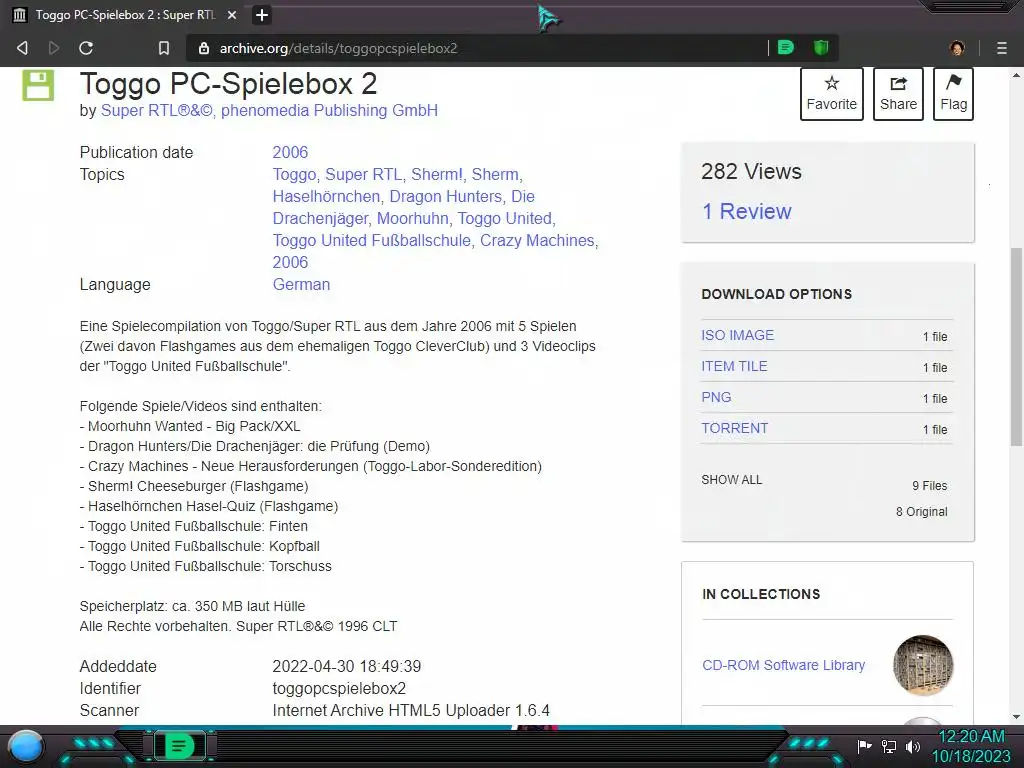The image size is (1024, 768).
Task: Open the network tray icon
Action: coord(888,746)
